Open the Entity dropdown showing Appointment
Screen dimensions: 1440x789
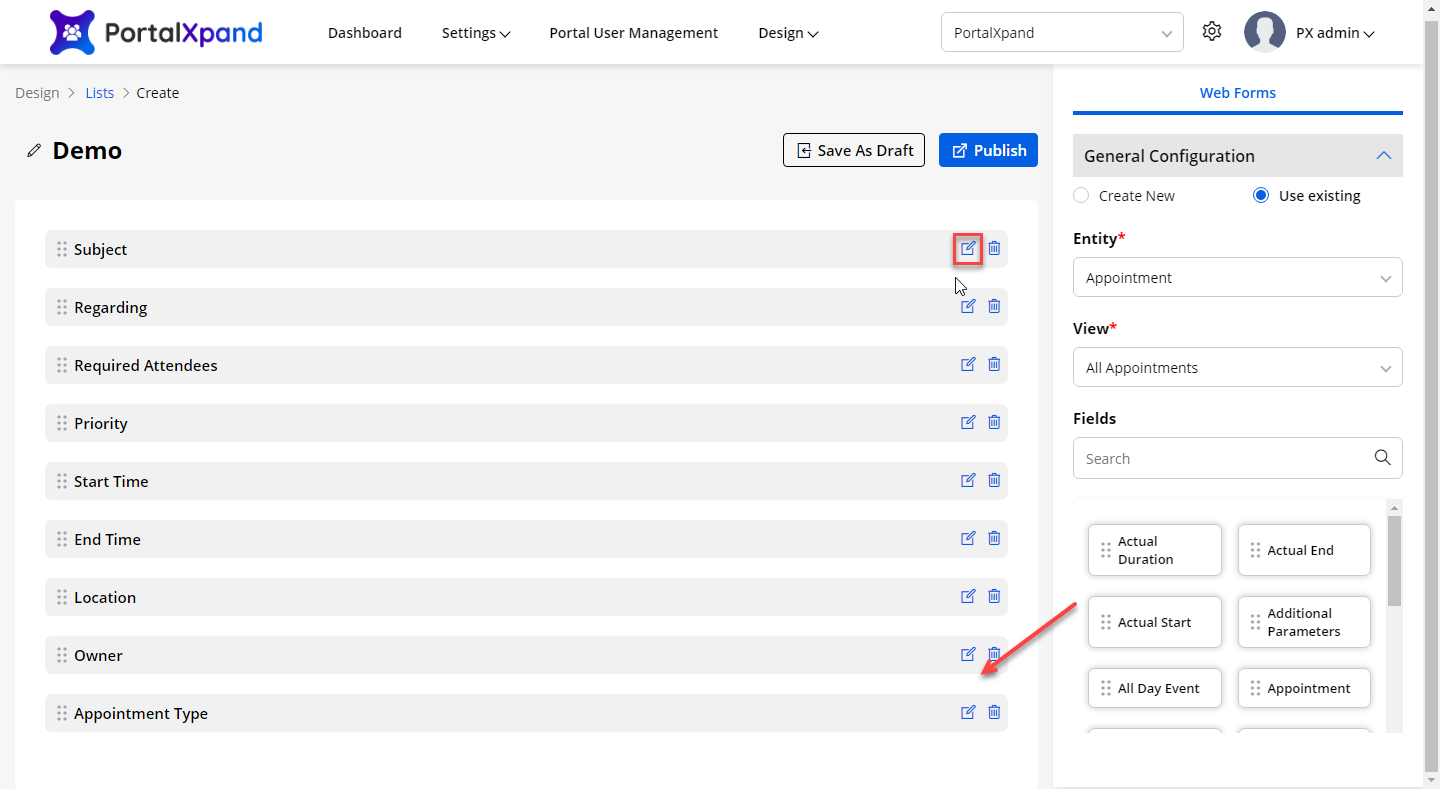coord(1237,278)
